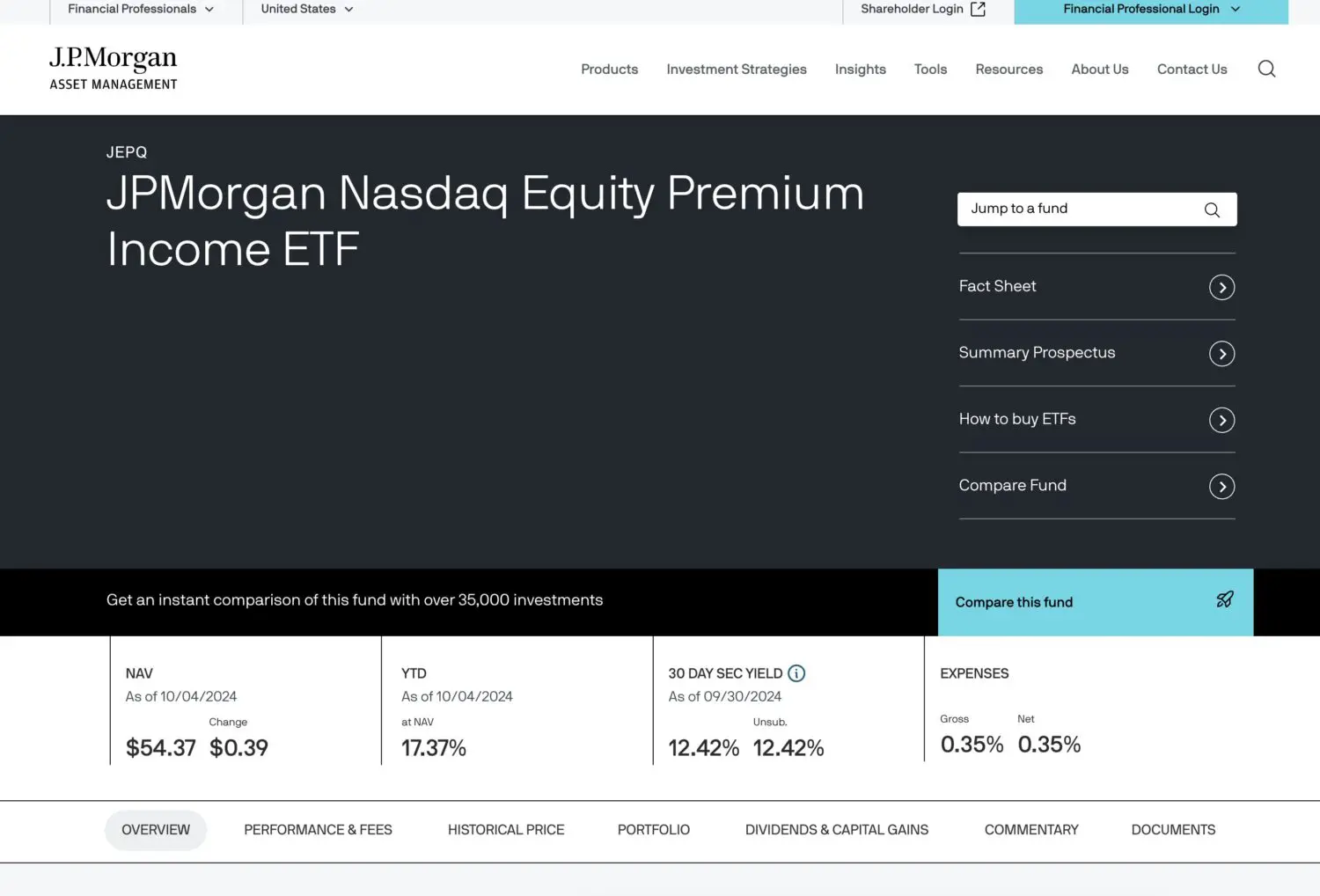This screenshot has height=896, width=1320.
Task: Click the Summary Prospectus arrow icon
Action: [x=1221, y=353]
